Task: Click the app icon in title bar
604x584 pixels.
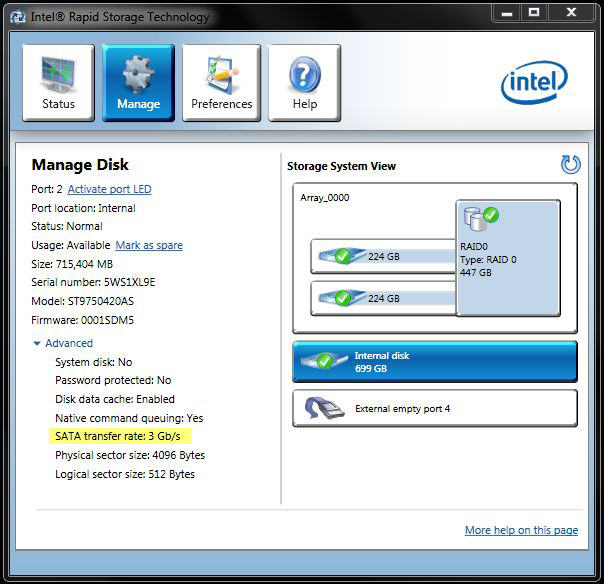Action: coord(17,17)
